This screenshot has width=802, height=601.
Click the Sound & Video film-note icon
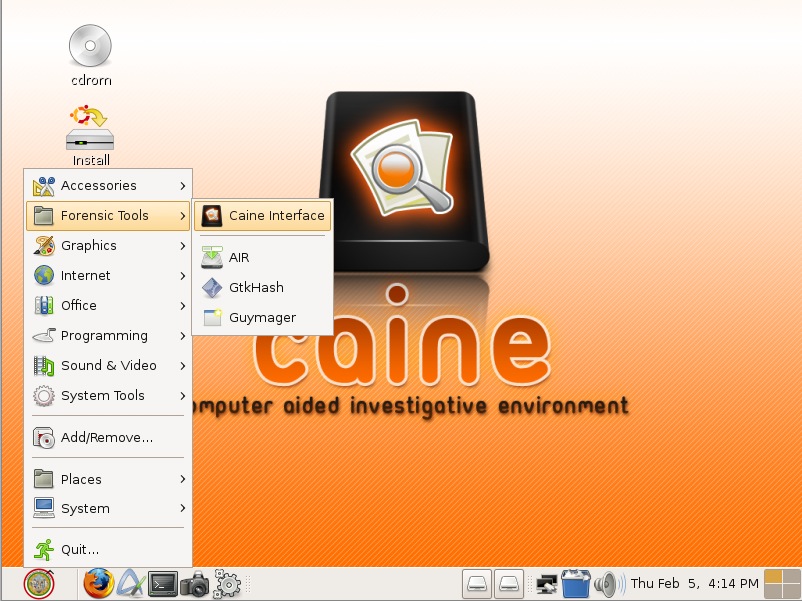[44, 366]
